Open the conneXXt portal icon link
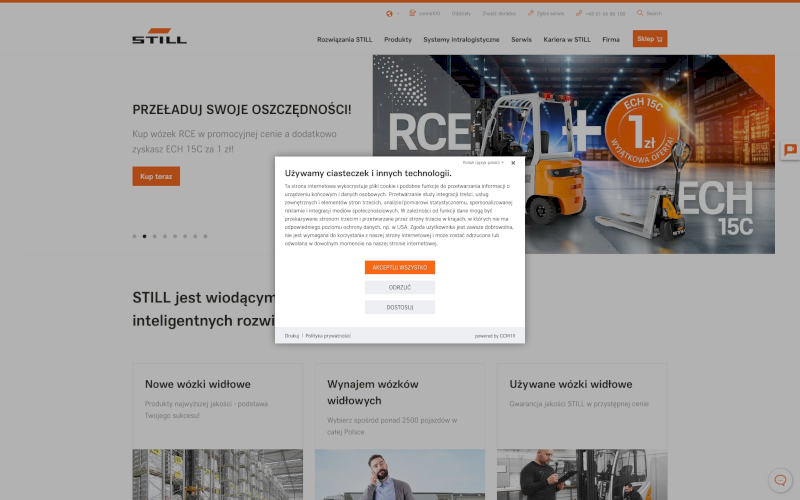The width and height of the screenshot is (800, 500). [x=413, y=13]
